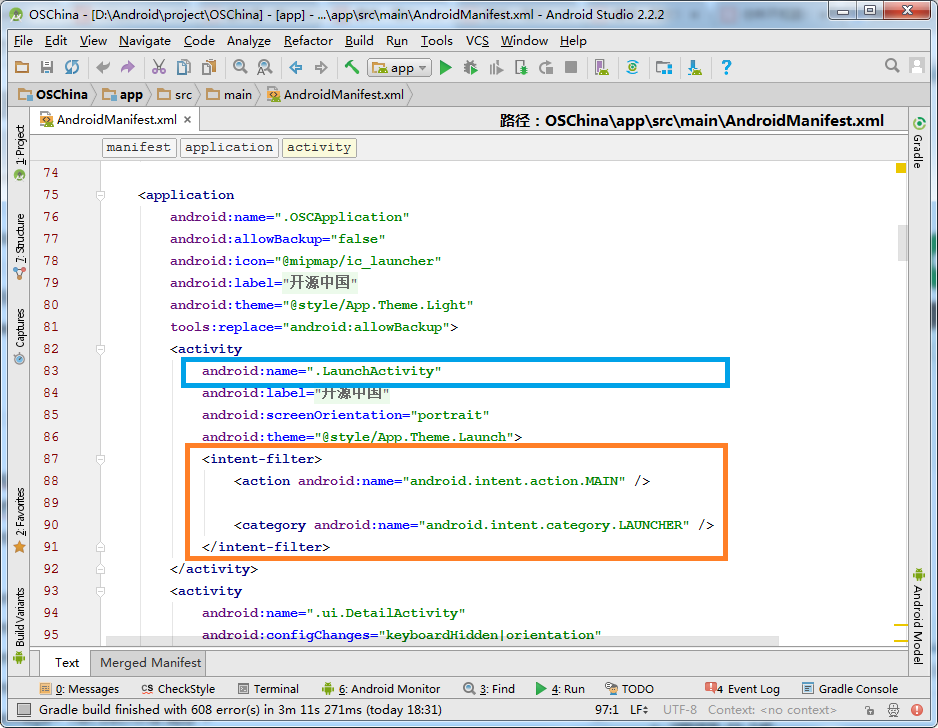Open the Refactor menu
Image resolution: width=938 pixels, height=728 pixels.
click(308, 41)
